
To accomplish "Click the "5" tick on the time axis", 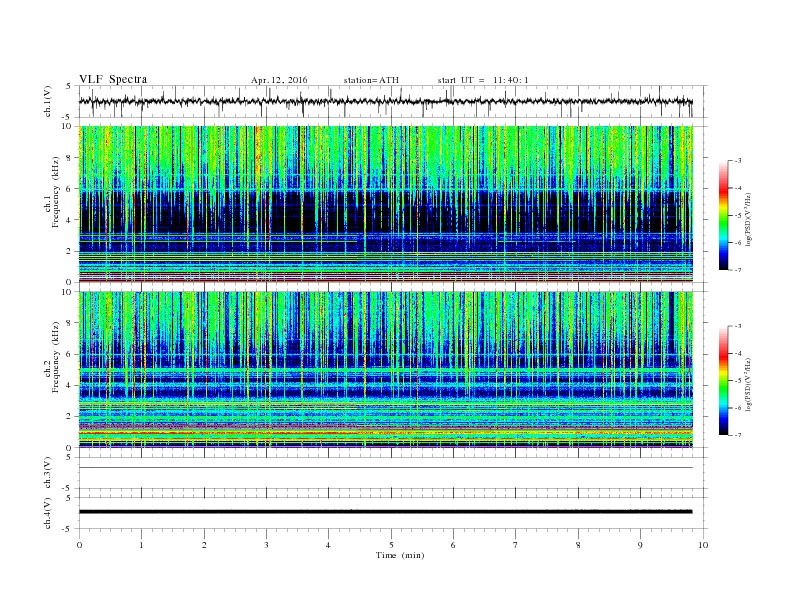I will tap(391, 545).
